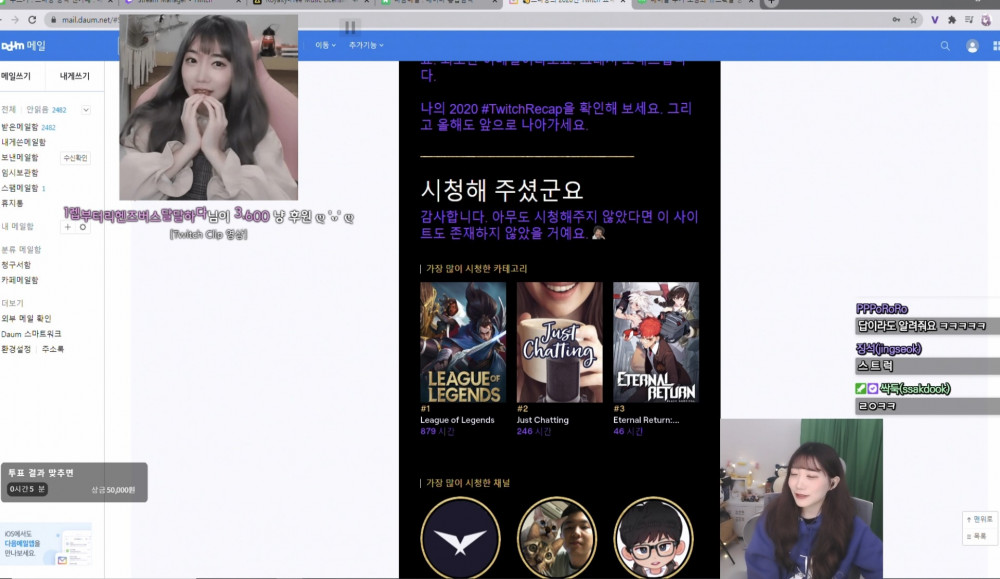This screenshot has height=579, width=1000.
Task: Open the browser profile avatar
Action: click(x=986, y=20)
